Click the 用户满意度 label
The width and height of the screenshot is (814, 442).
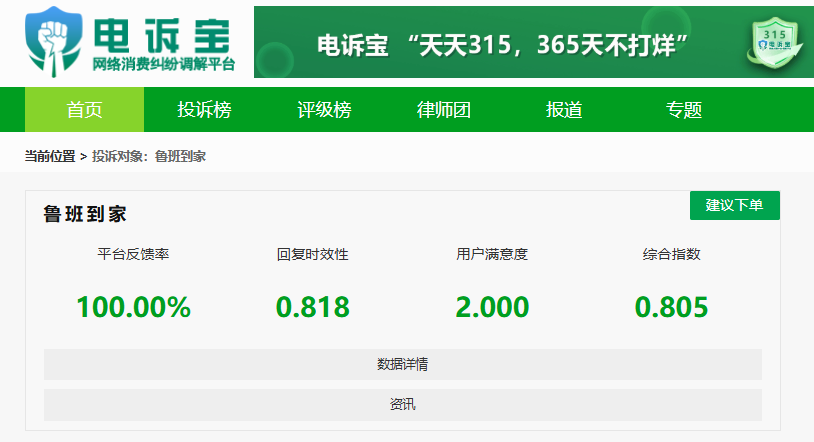coord(492,254)
